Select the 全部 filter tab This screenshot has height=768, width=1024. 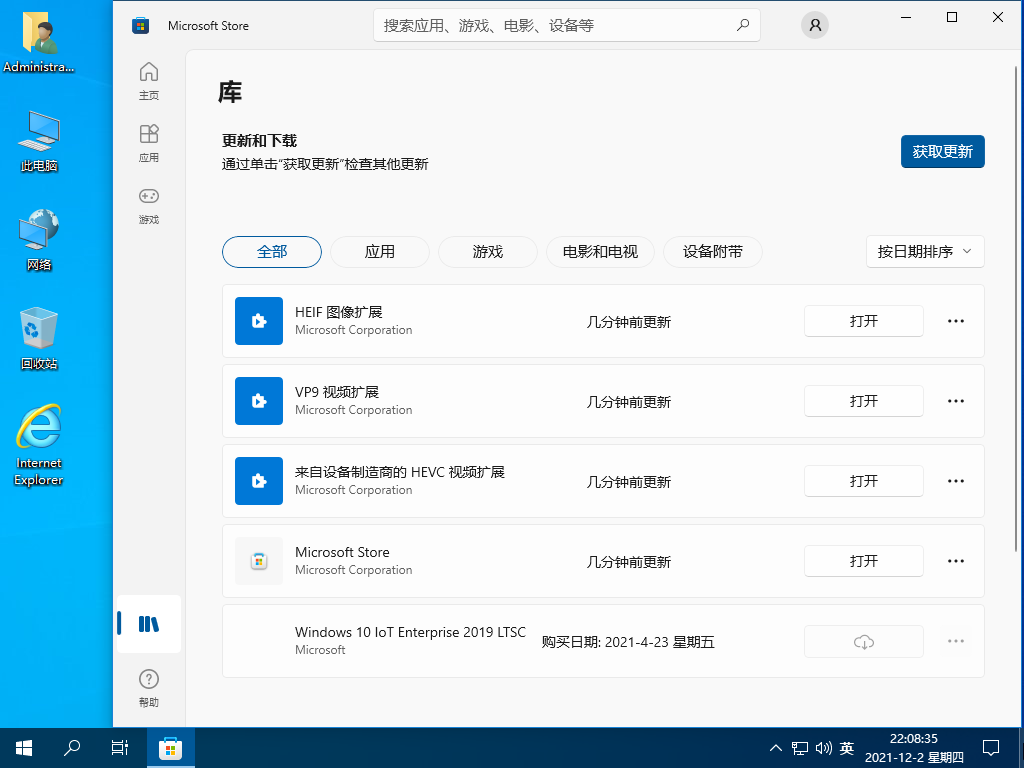point(272,251)
